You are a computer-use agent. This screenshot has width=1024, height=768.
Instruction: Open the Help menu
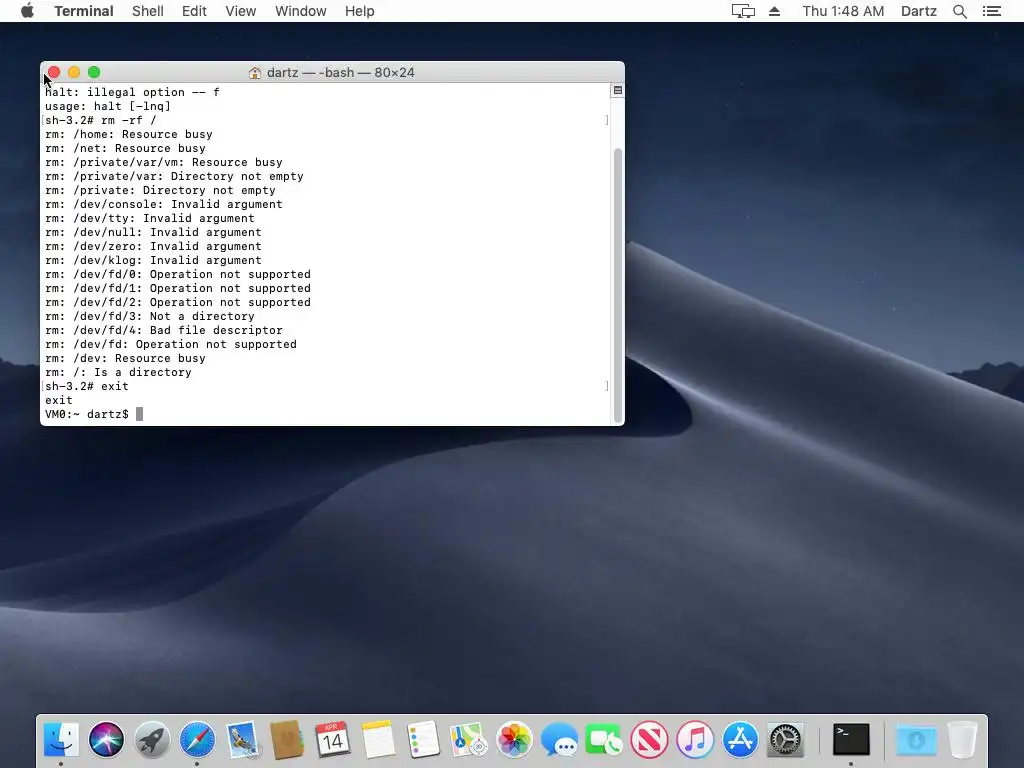pyautogui.click(x=359, y=11)
